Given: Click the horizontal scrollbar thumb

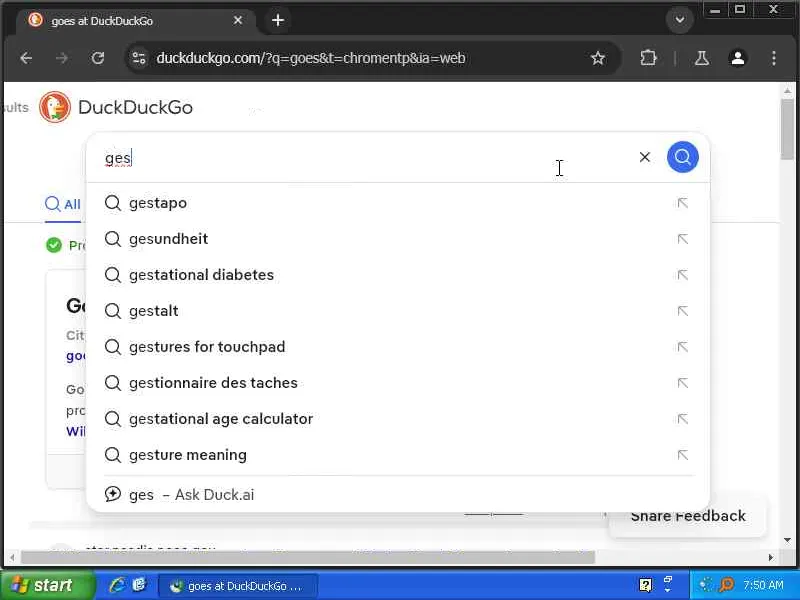Looking at the screenshot, I should click(x=308, y=557).
